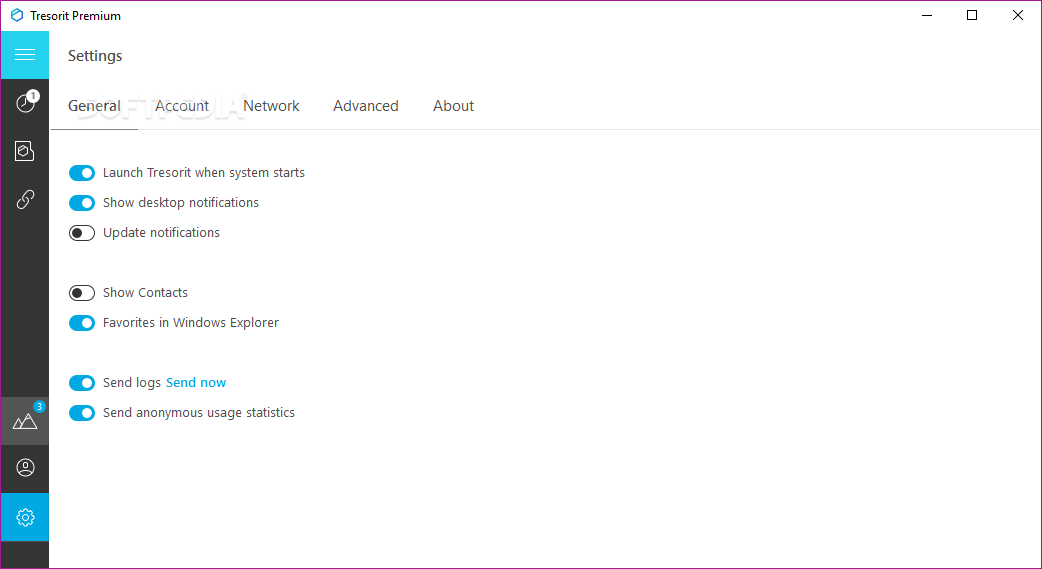Open the user profile icon in the sidebar

[25, 468]
